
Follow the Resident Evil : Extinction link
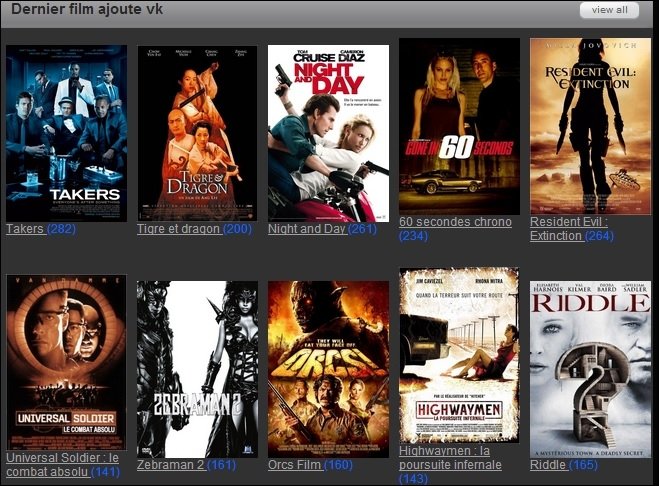[x=569, y=229]
